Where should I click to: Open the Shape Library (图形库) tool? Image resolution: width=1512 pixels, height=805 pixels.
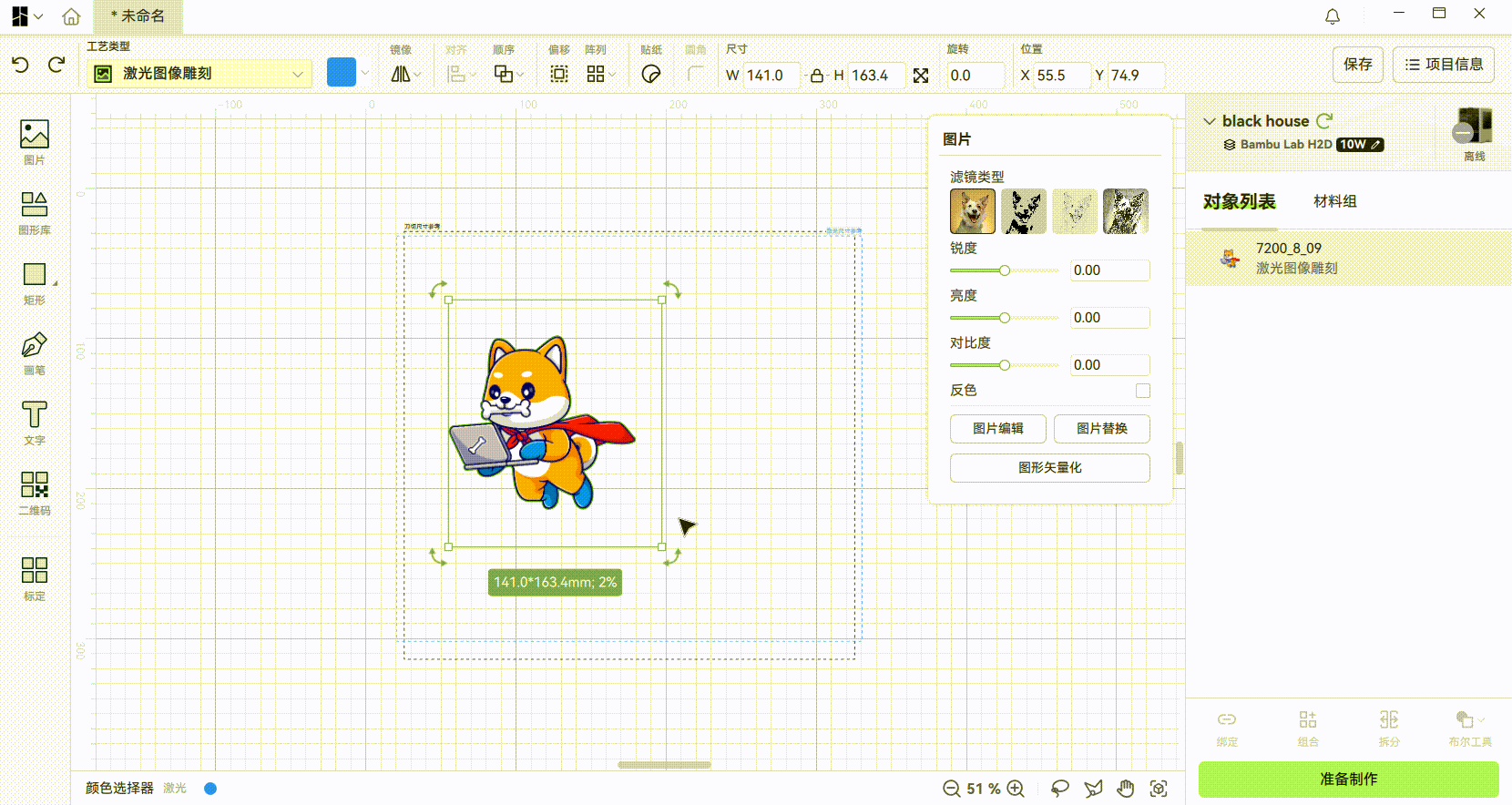[x=35, y=213]
